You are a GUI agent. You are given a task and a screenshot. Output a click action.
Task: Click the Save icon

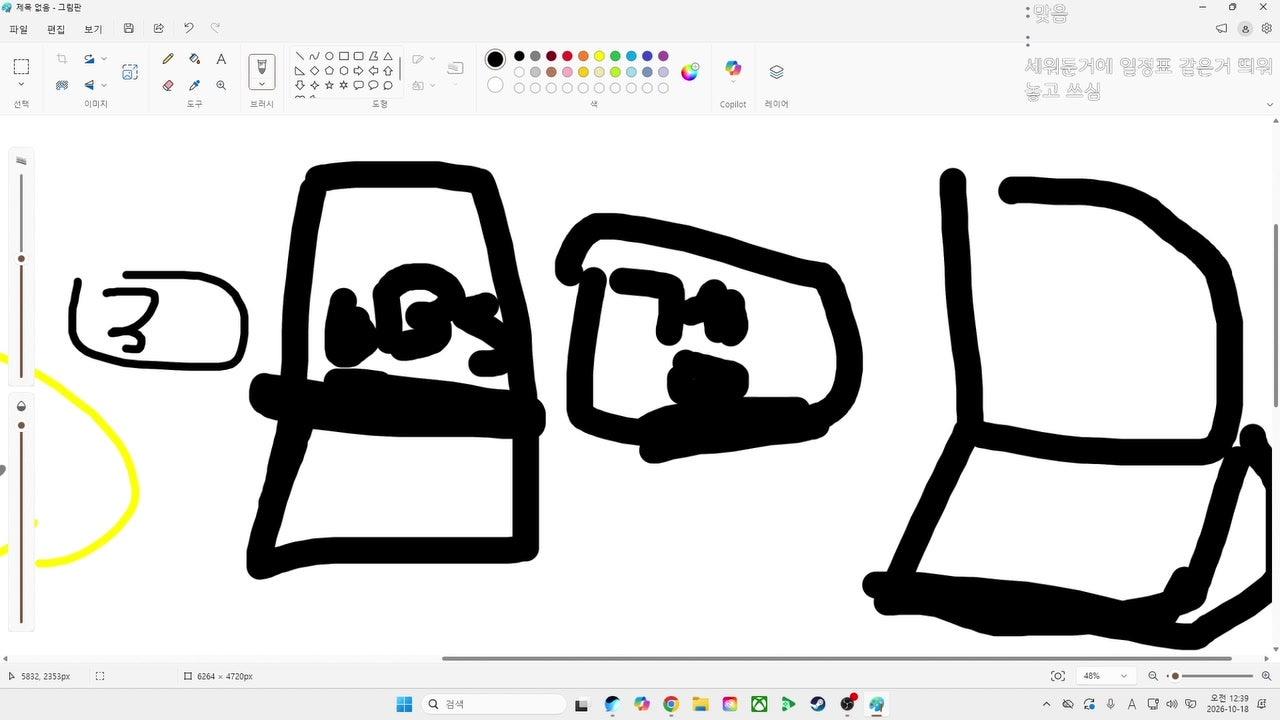point(129,29)
